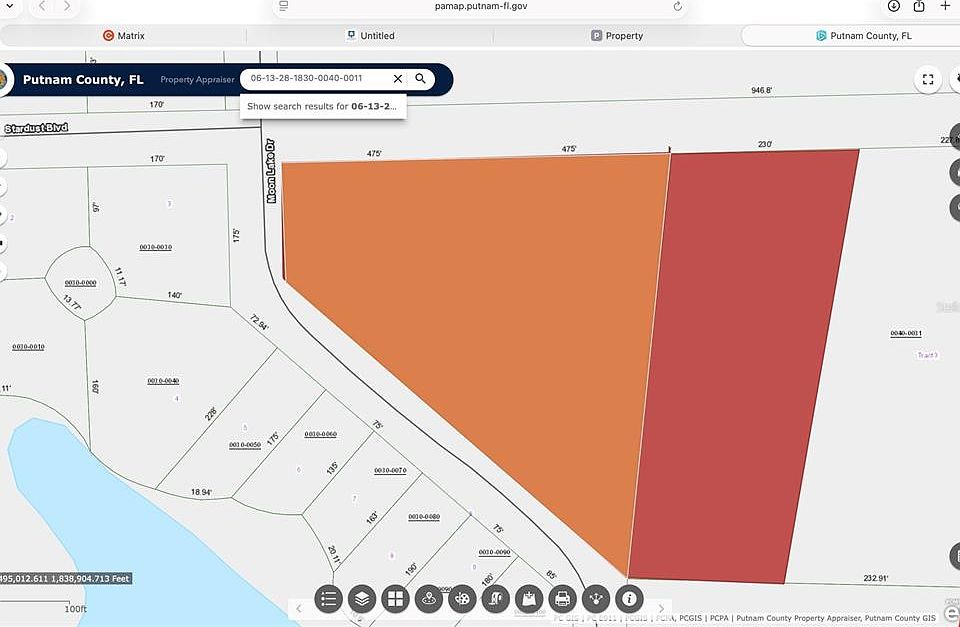
Task: Open the basemap gallery grid
Action: click(x=396, y=599)
